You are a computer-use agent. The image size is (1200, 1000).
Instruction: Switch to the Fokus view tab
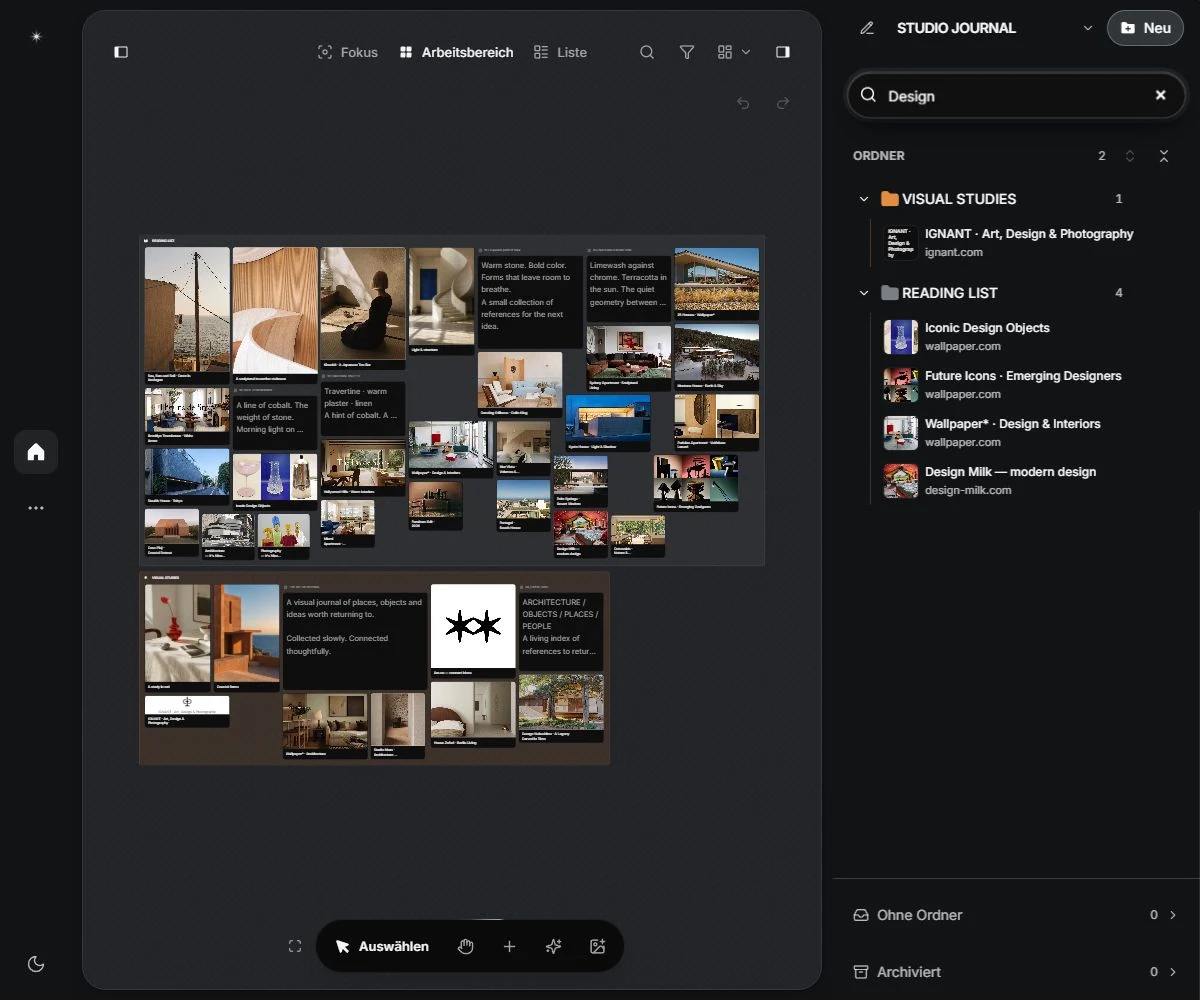click(x=347, y=52)
